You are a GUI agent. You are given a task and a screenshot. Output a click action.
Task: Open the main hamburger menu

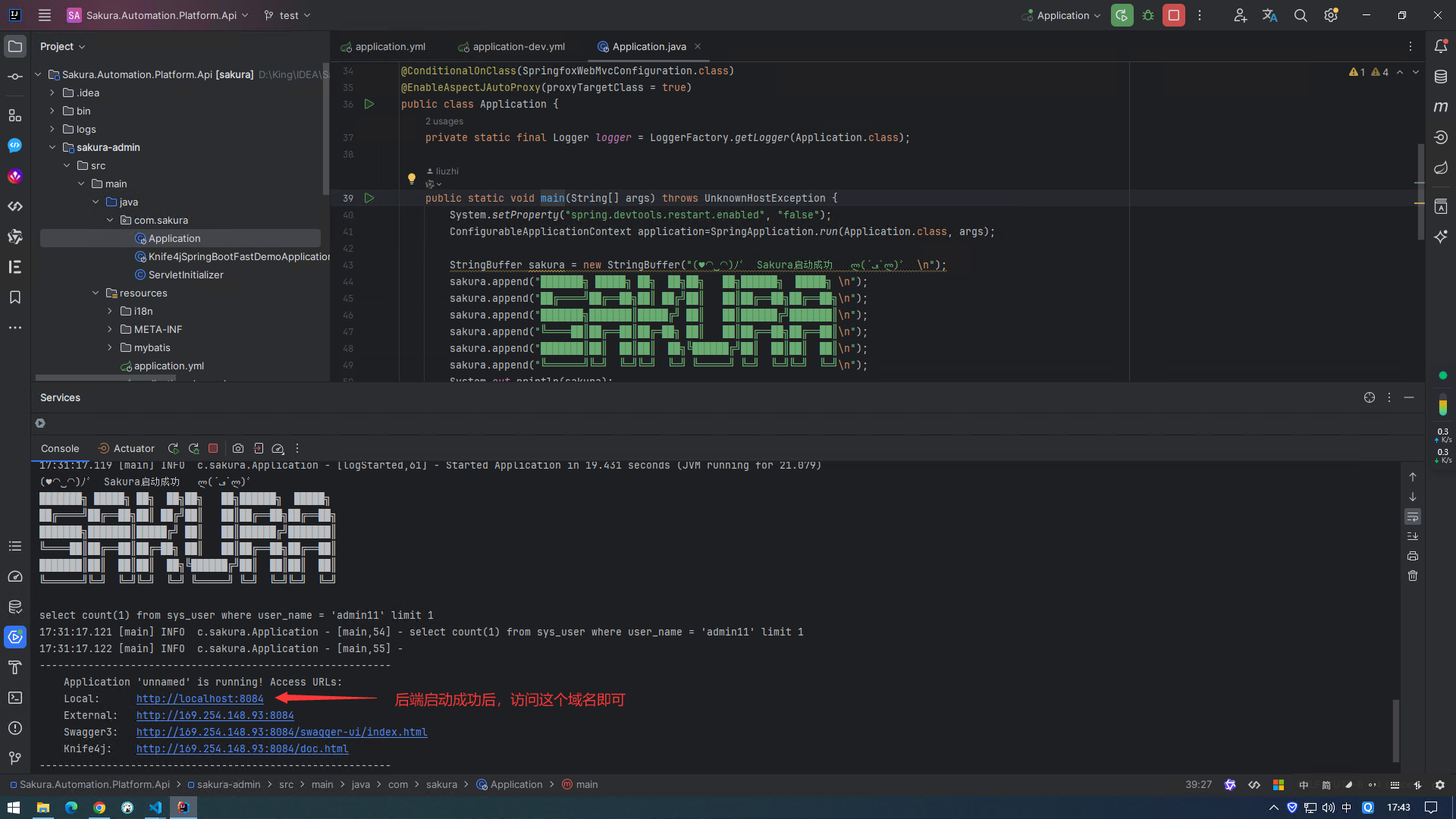pos(45,15)
